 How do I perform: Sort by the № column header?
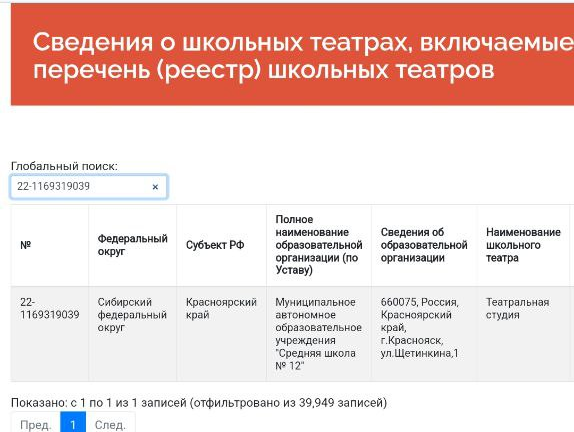pyautogui.click(x=50, y=245)
